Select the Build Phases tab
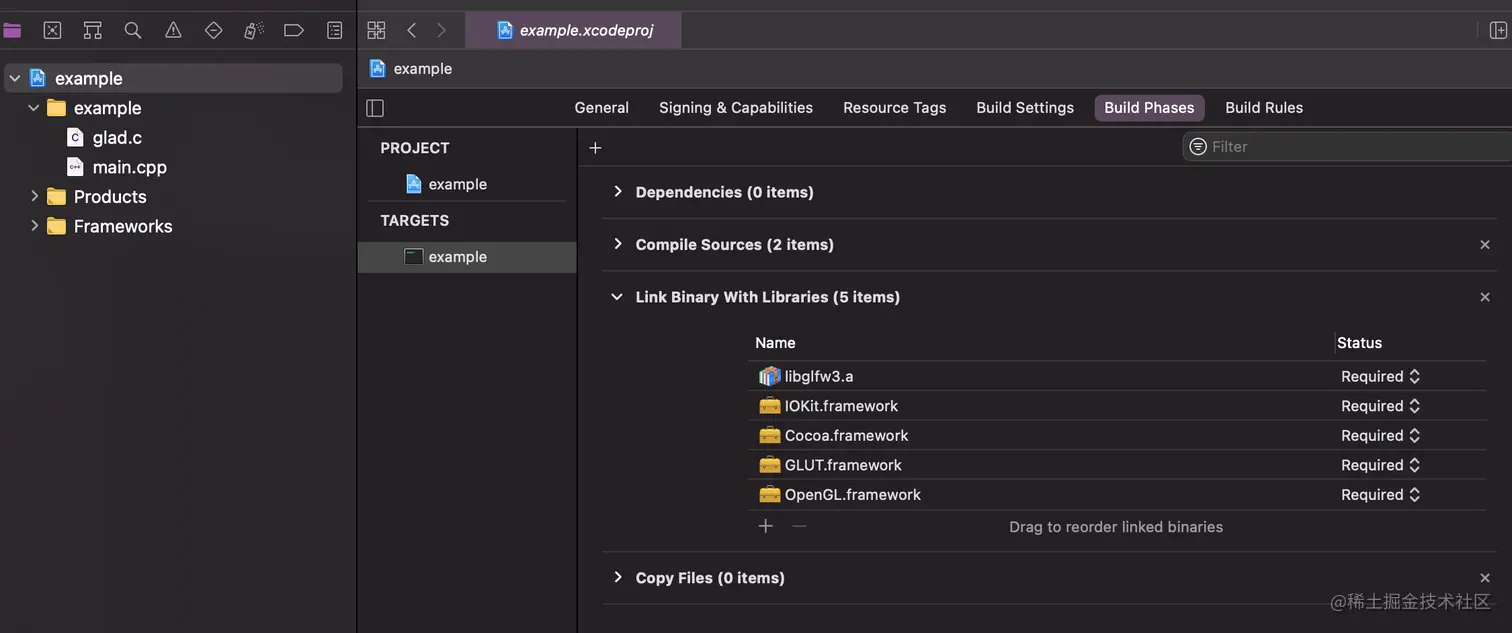This screenshot has width=1512, height=633. click(1149, 108)
